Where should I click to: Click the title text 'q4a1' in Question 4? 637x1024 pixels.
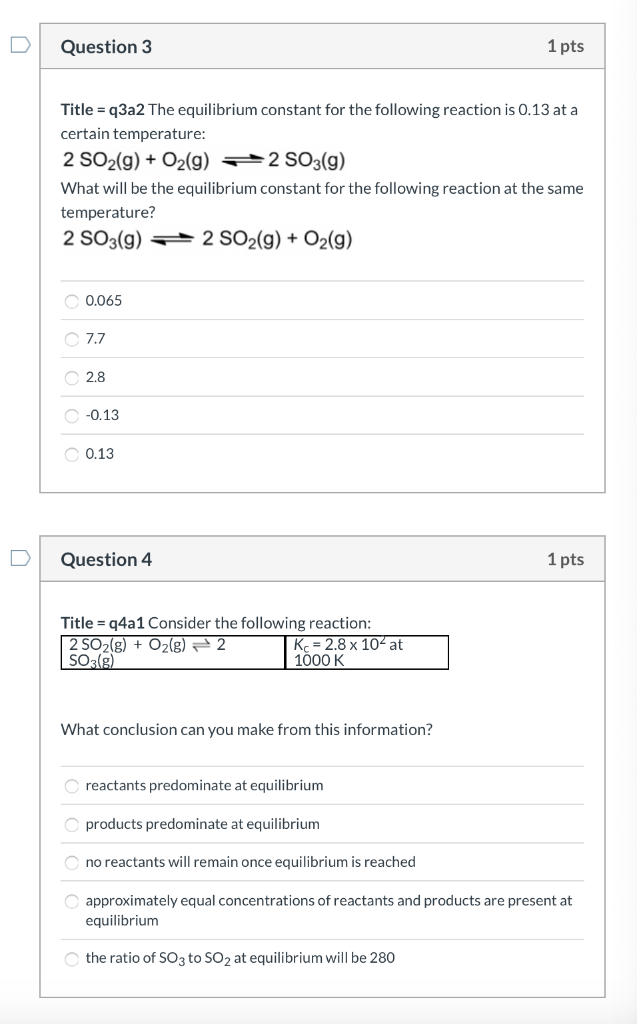[x=127, y=622]
